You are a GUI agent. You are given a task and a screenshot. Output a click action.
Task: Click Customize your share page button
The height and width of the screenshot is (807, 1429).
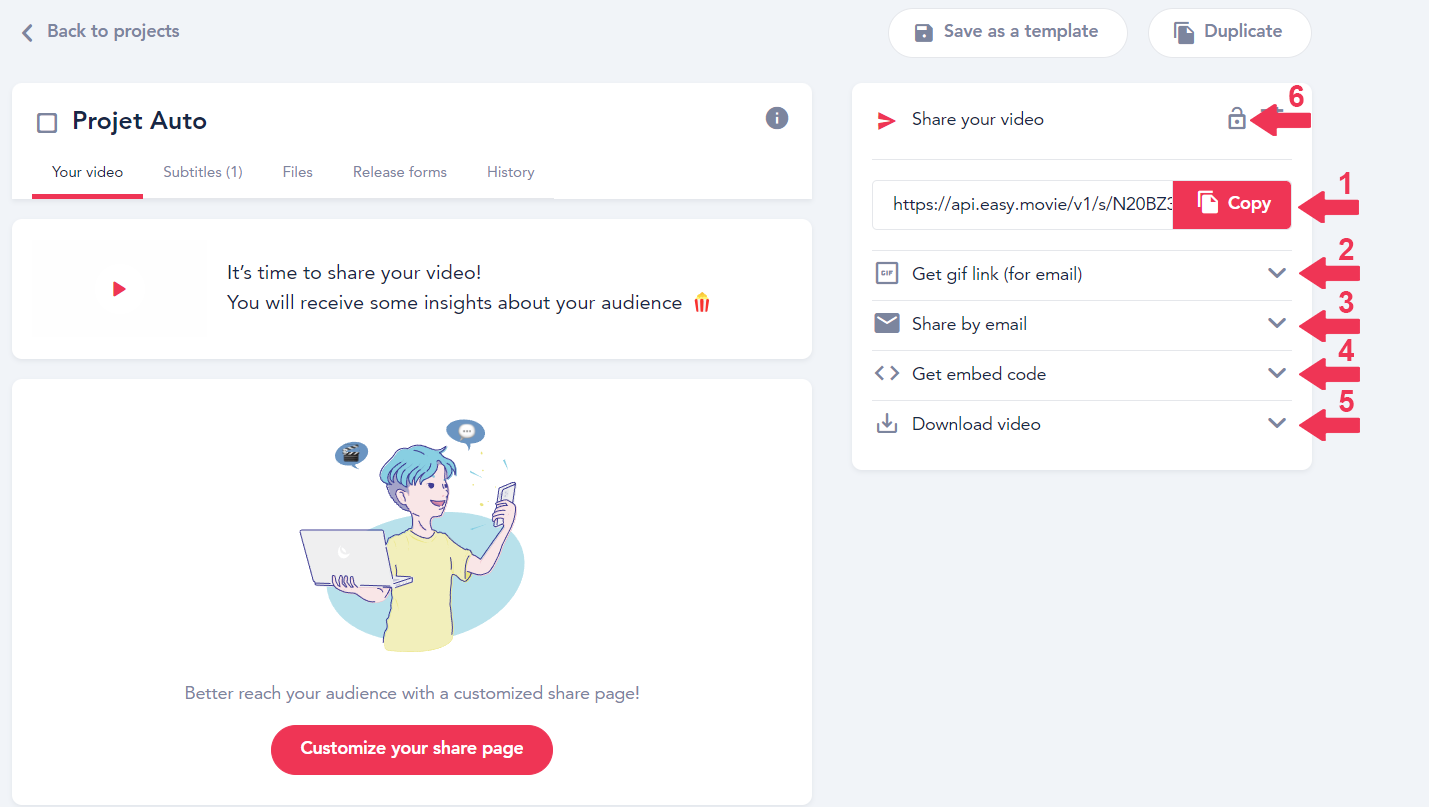(412, 749)
